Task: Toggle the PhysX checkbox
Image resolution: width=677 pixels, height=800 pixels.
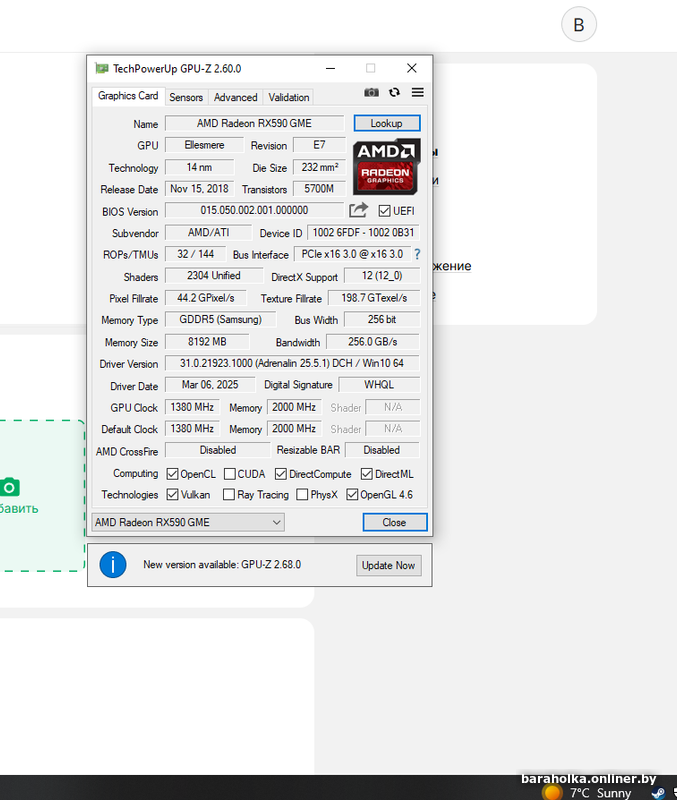Action: 302,494
